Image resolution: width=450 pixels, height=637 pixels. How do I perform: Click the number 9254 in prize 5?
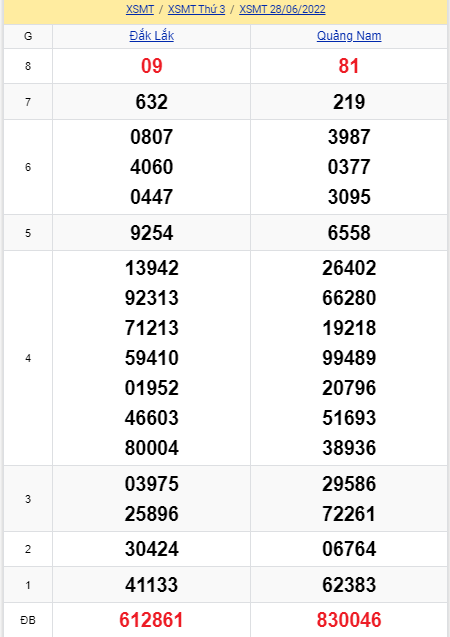pyautogui.click(x=151, y=233)
